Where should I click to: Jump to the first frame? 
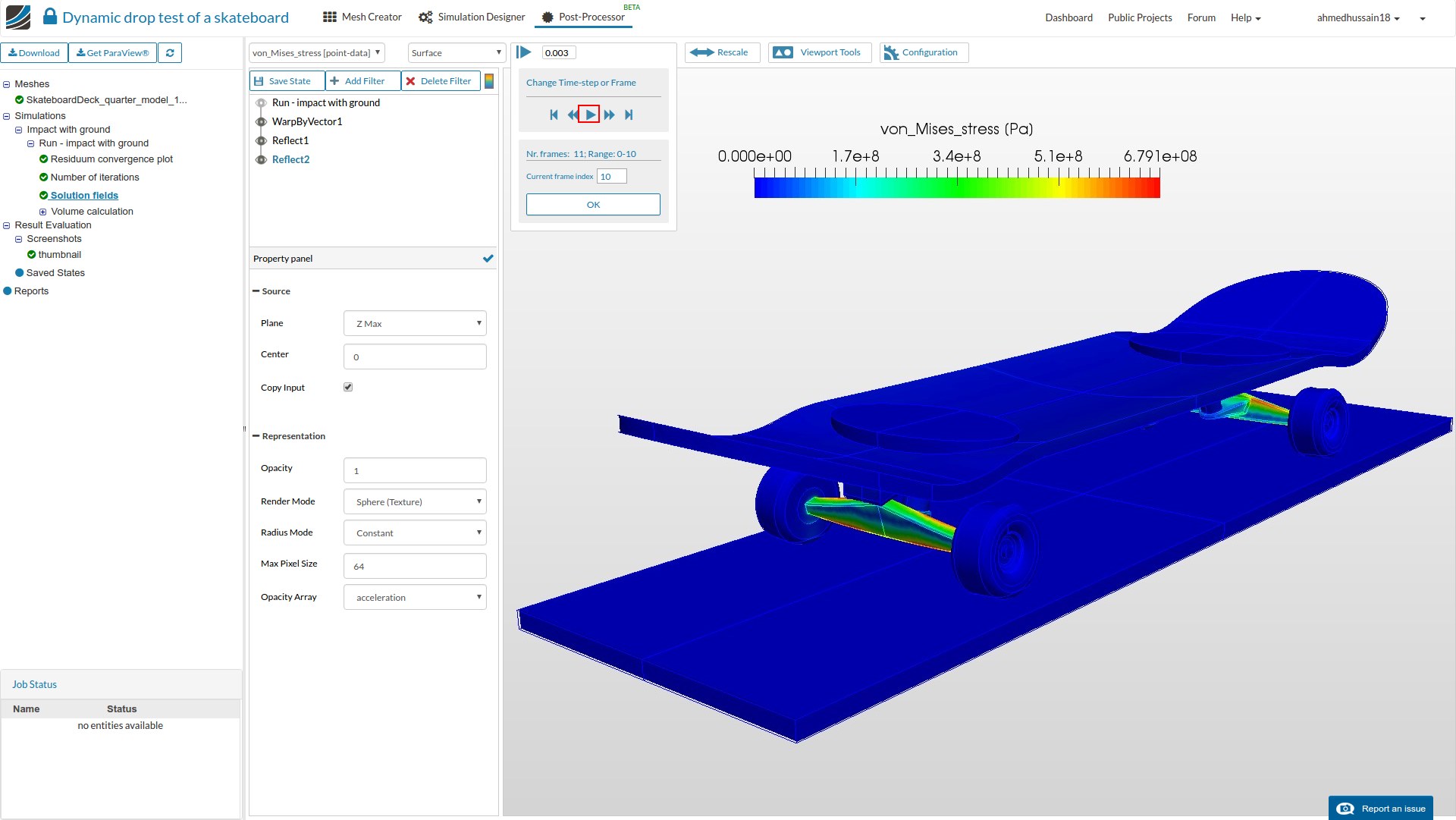pyautogui.click(x=554, y=115)
